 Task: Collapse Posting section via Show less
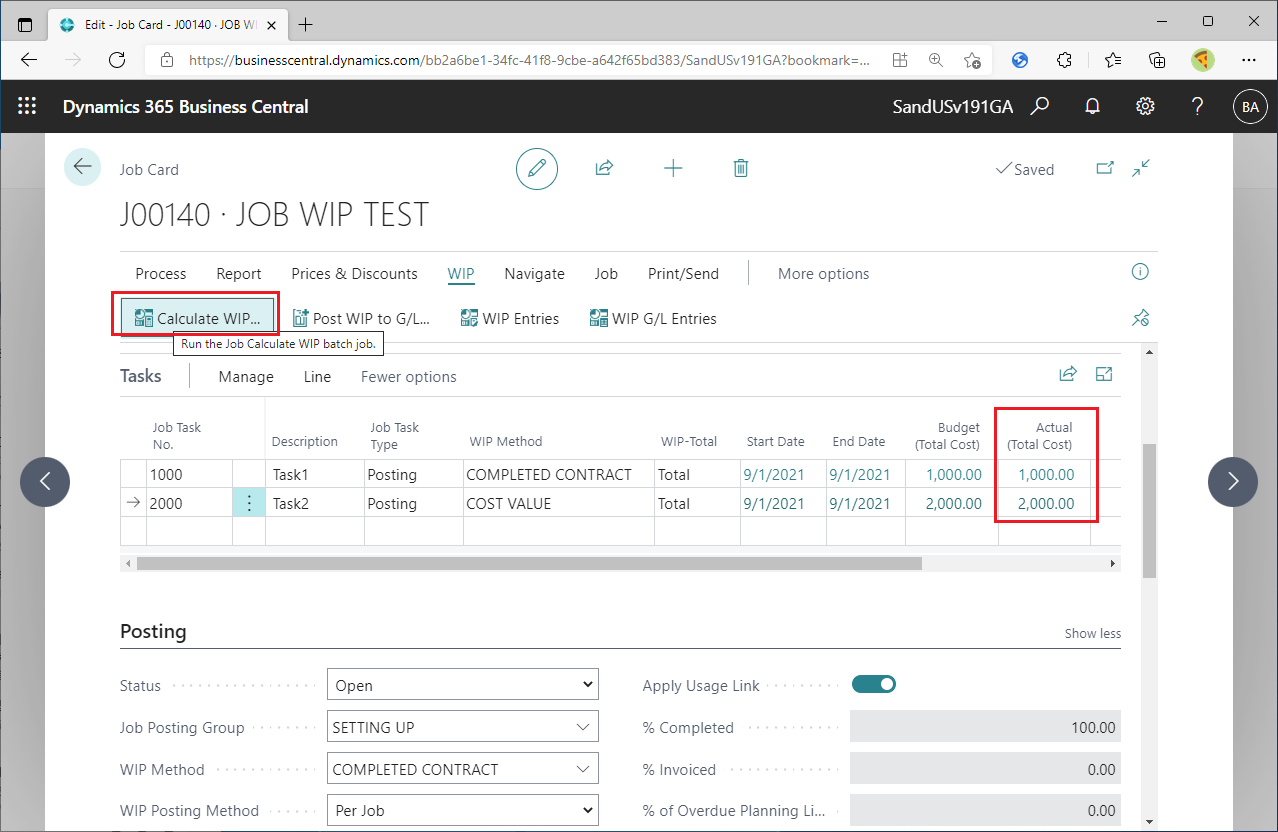1093,633
